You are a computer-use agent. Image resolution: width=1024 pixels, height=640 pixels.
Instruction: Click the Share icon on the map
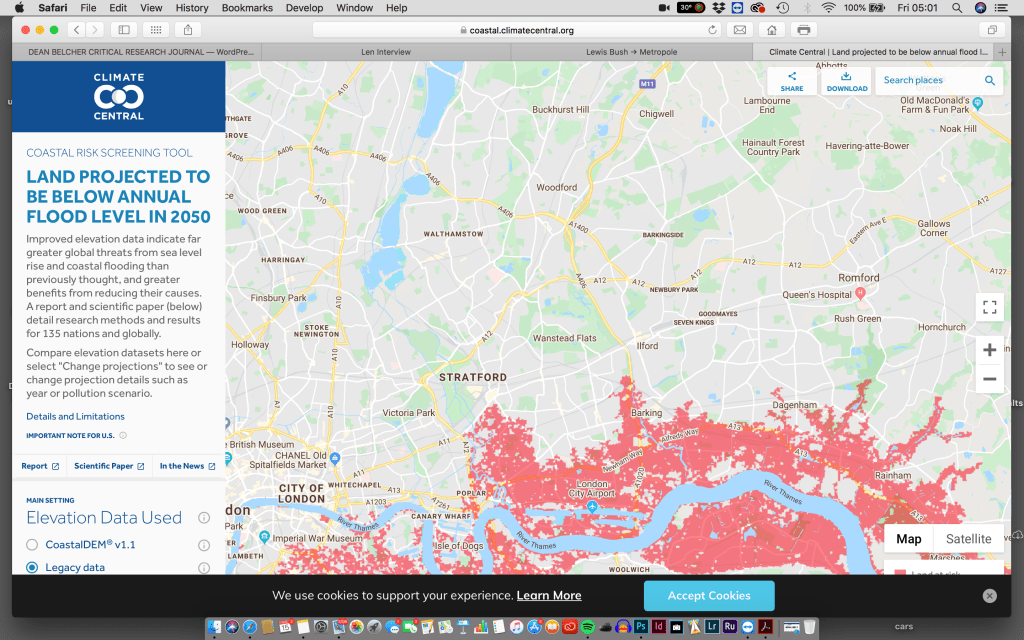791,80
